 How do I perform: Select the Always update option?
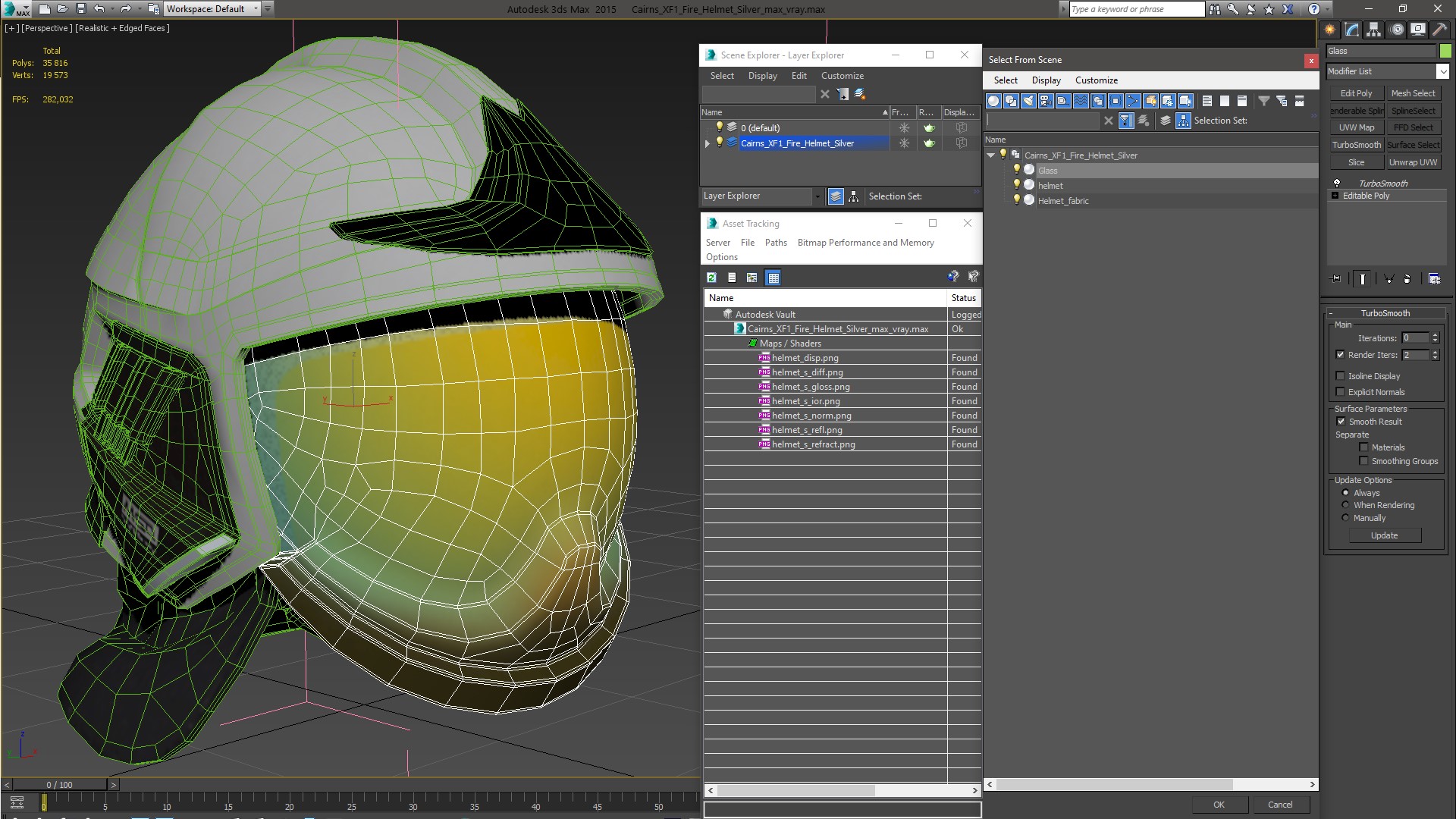[1345, 493]
